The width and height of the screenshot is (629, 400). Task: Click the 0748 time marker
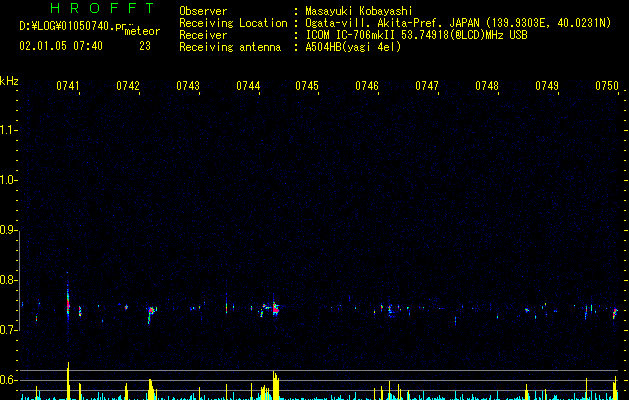[x=487, y=86]
